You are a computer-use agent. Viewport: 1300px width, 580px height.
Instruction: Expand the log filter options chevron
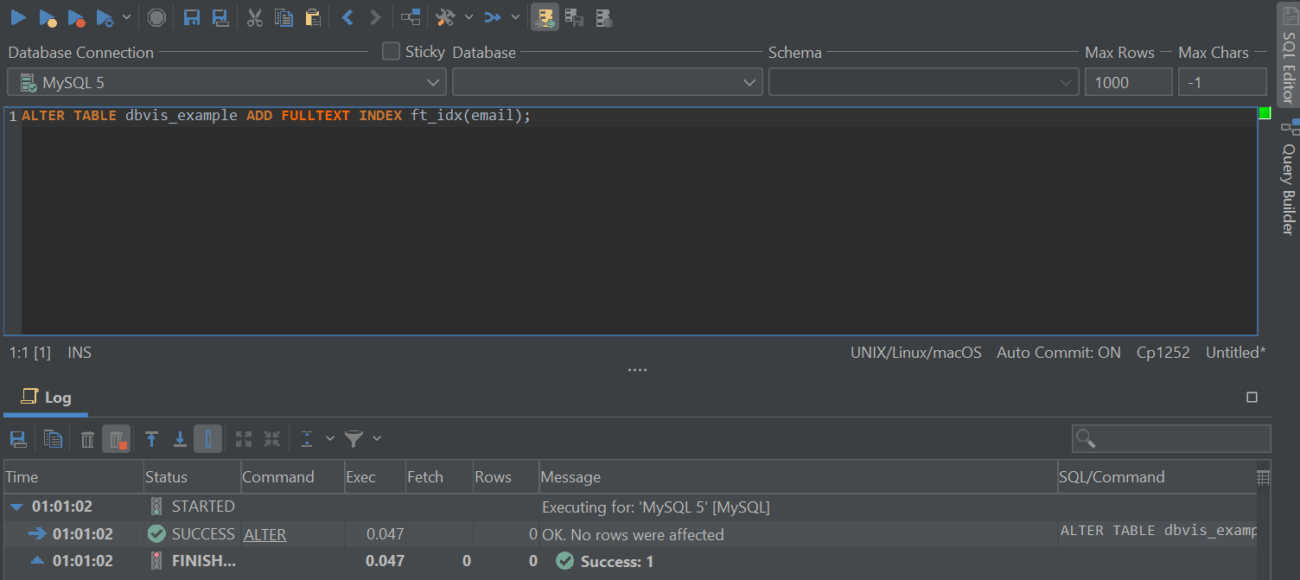377,438
